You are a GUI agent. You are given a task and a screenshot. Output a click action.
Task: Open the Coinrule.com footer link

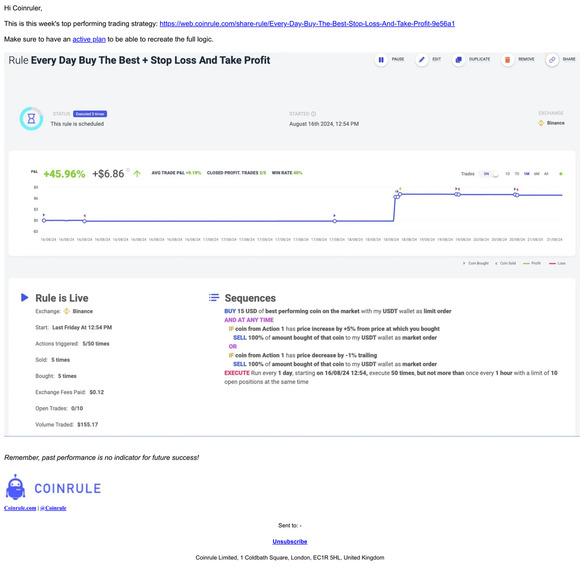point(20,508)
